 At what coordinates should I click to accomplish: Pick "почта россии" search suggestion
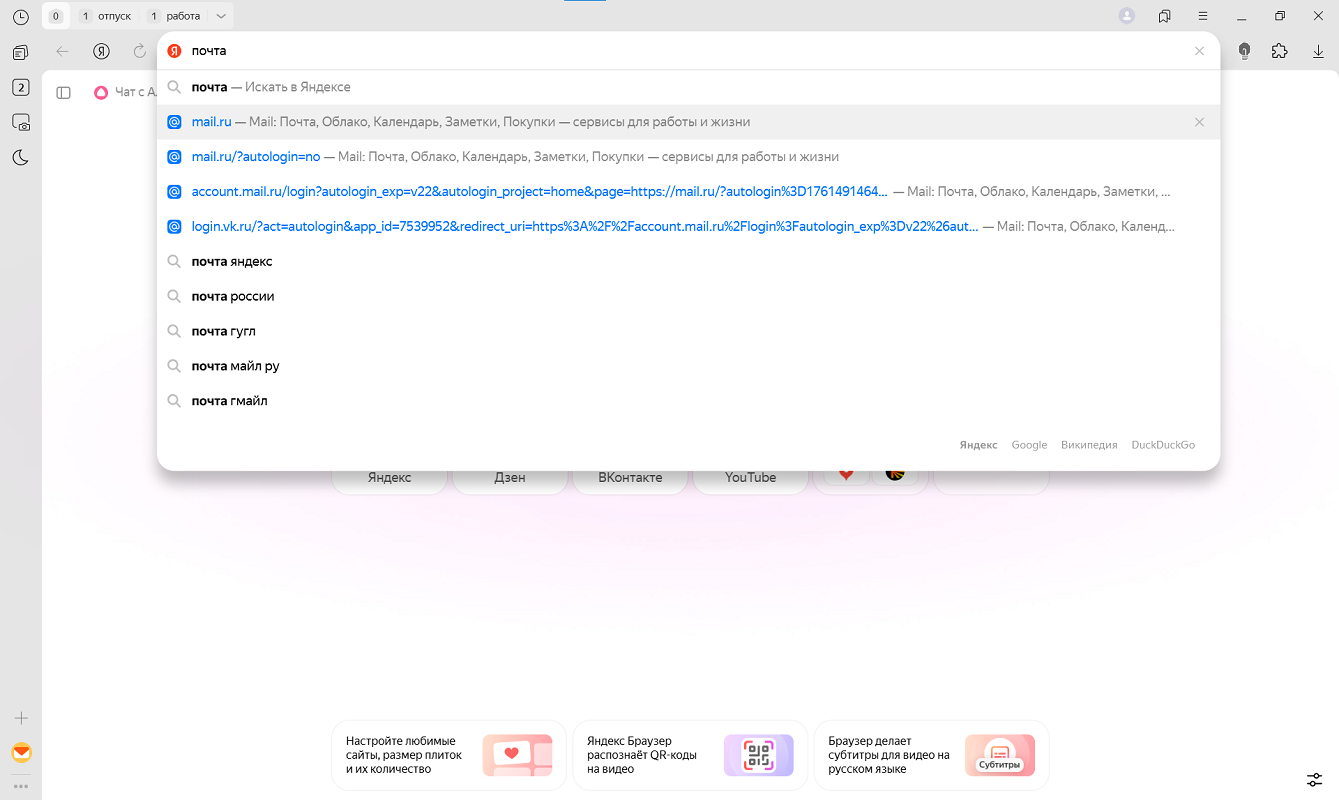[x=233, y=297]
